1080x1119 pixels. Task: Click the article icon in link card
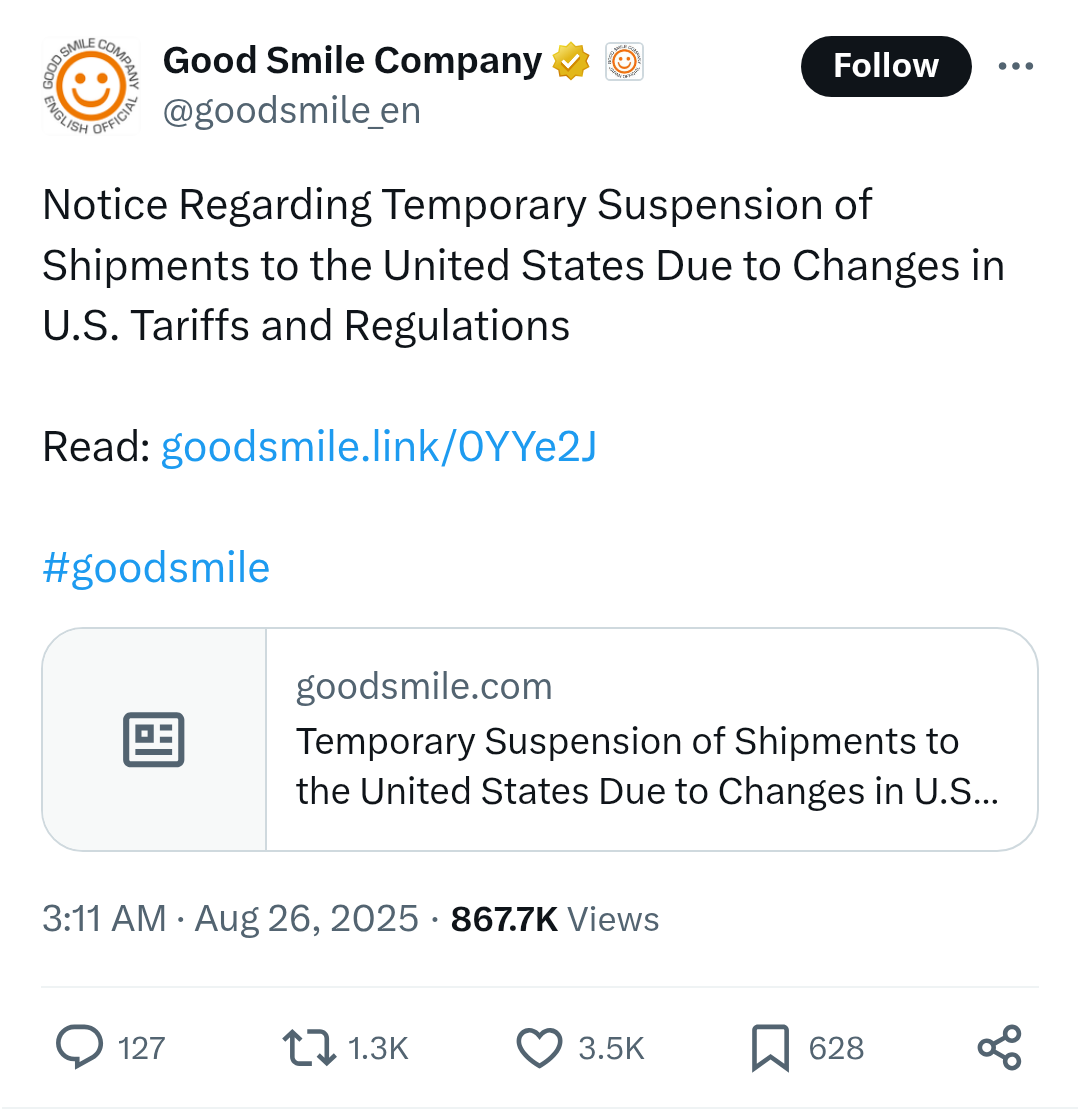(x=154, y=740)
